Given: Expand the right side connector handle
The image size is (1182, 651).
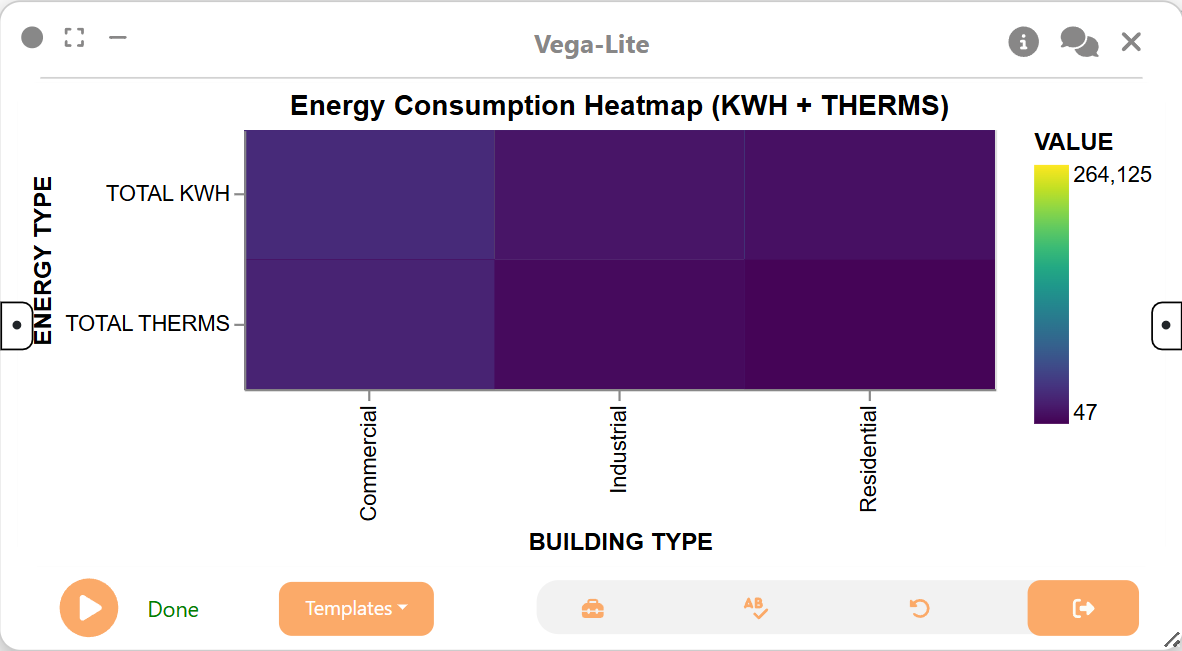Looking at the screenshot, I should 1167,326.
